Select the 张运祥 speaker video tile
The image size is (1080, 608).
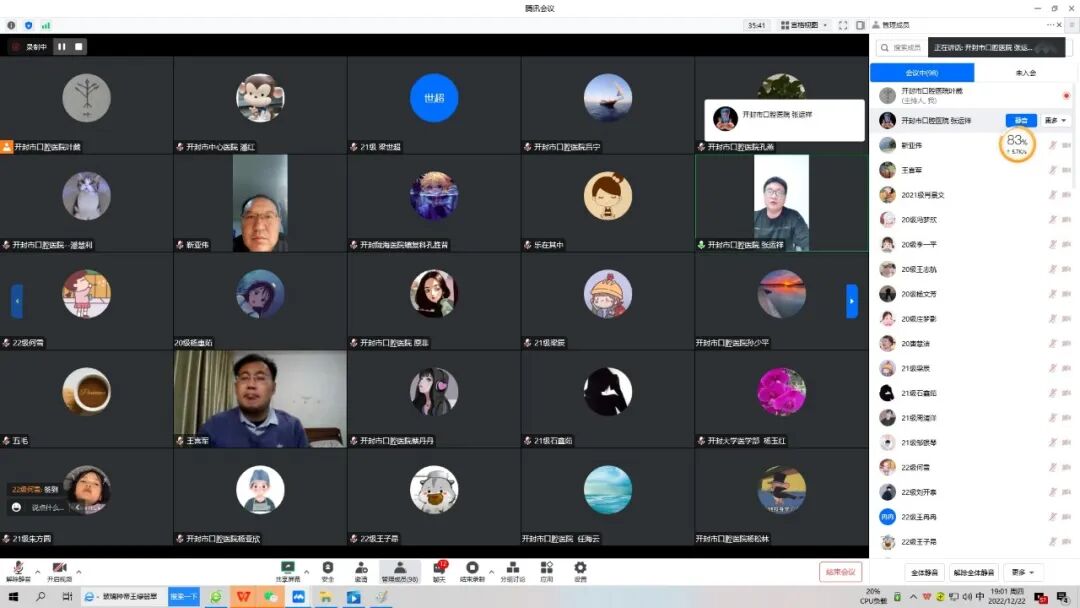point(781,203)
